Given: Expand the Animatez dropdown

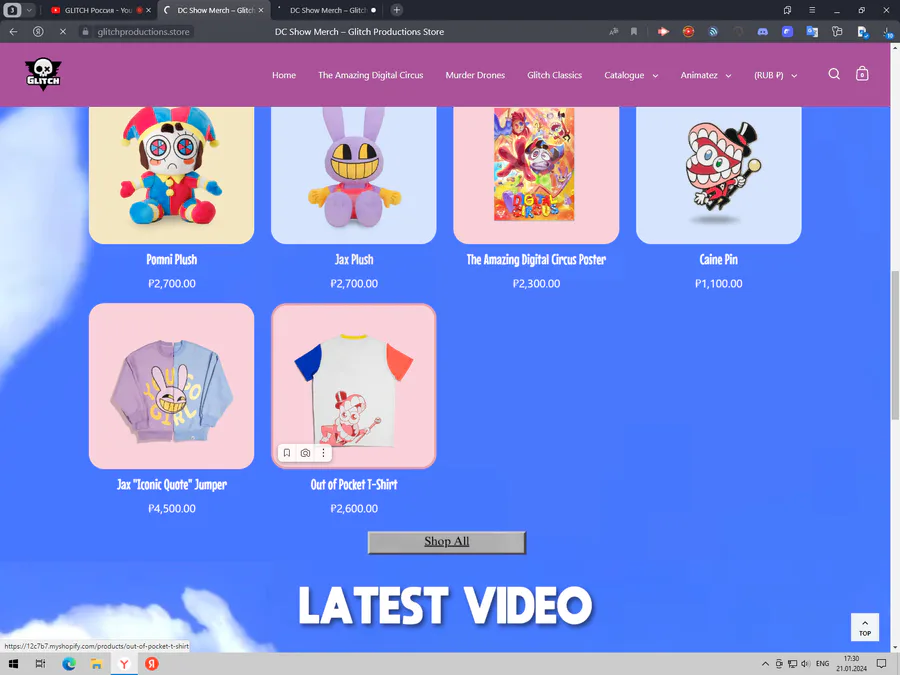Looking at the screenshot, I should coord(705,75).
